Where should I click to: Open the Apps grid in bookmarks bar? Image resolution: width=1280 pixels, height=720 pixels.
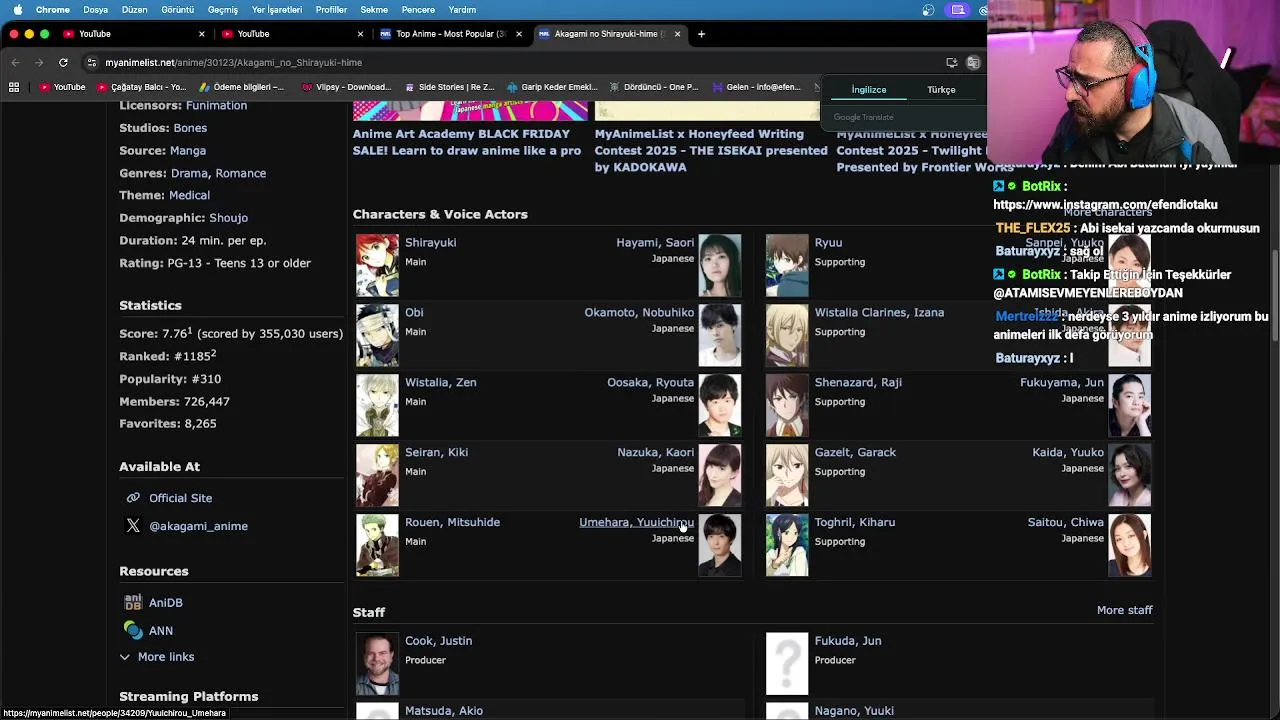(x=14, y=87)
